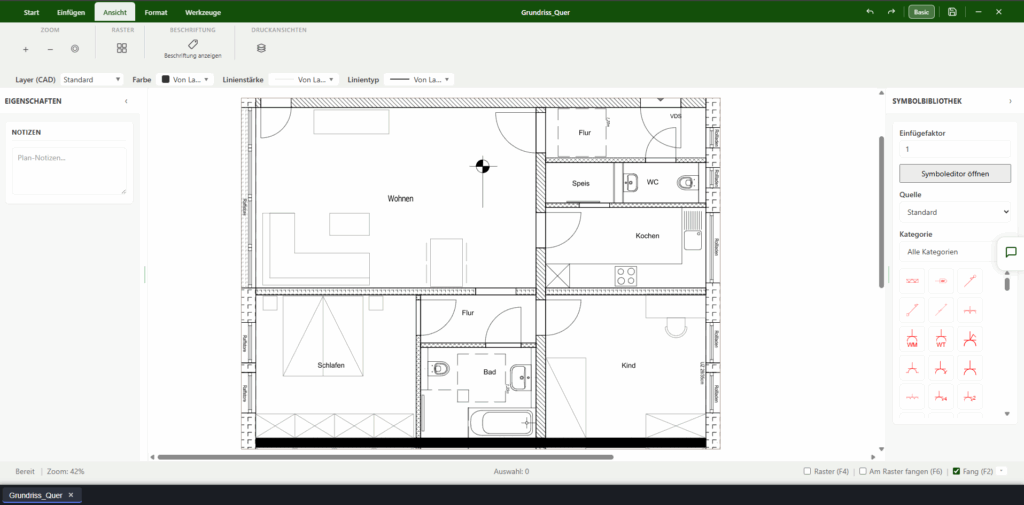Click the redo arrow in title bar
This screenshot has width=1024, height=505.
point(891,12)
